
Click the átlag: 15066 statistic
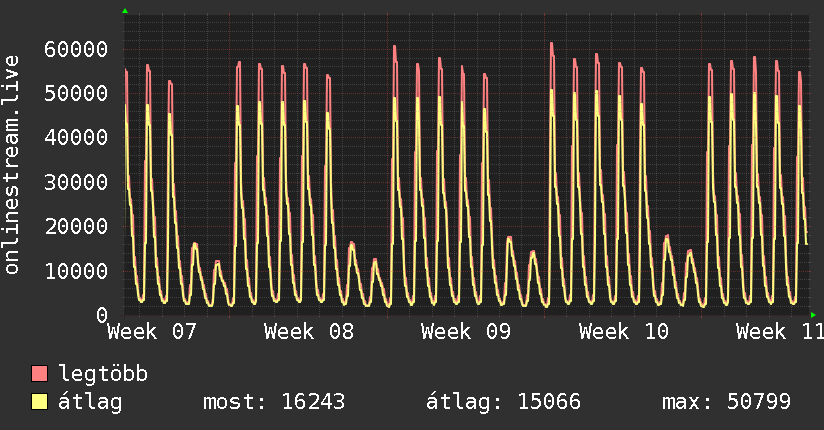(503, 402)
